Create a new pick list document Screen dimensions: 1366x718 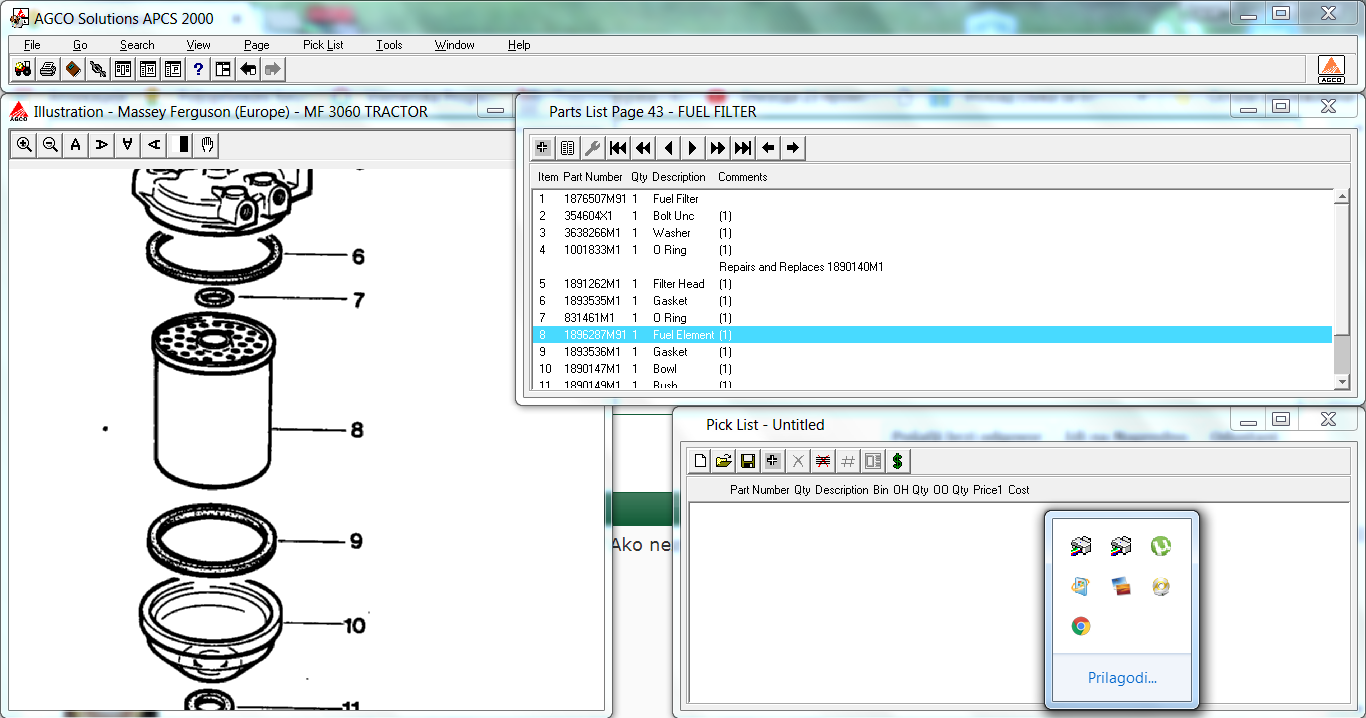(x=700, y=461)
